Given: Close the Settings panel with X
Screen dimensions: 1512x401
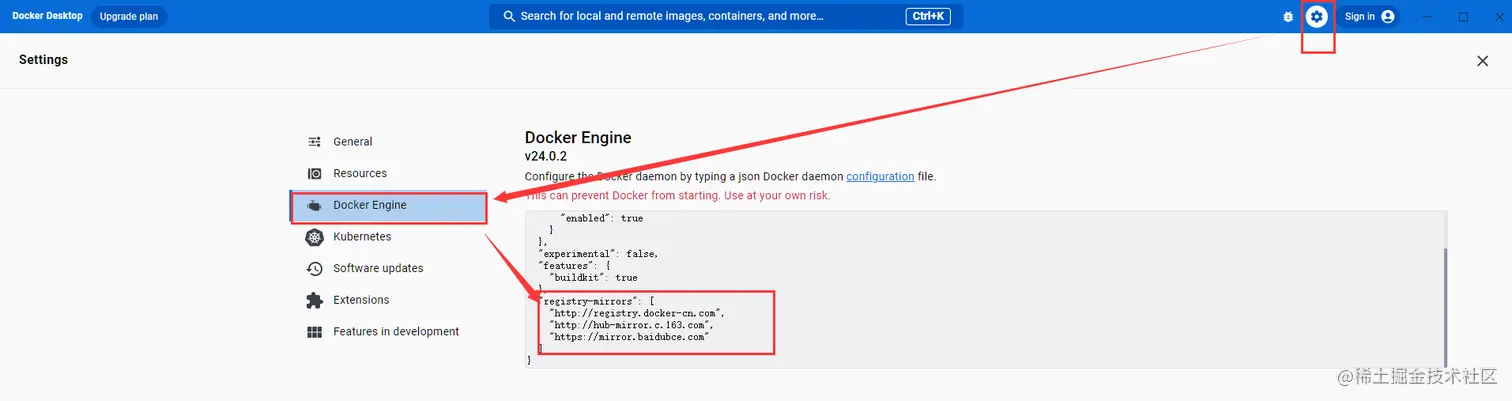Looking at the screenshot, I should [1482, 61].
